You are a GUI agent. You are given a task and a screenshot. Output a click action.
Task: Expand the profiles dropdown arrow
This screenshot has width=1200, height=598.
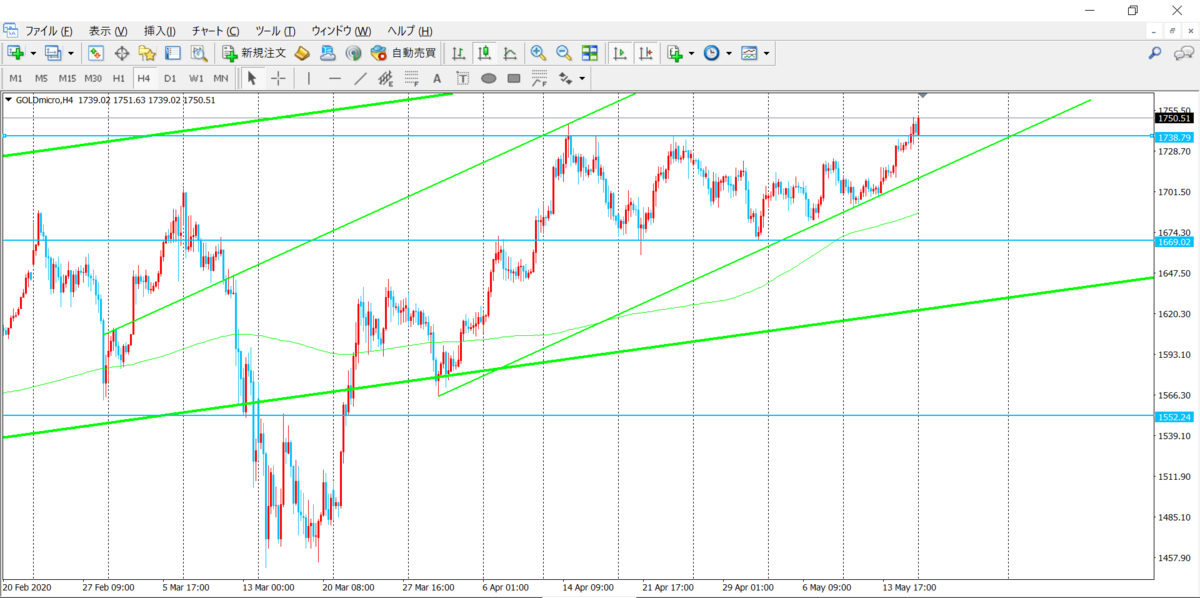pos(71,53)
